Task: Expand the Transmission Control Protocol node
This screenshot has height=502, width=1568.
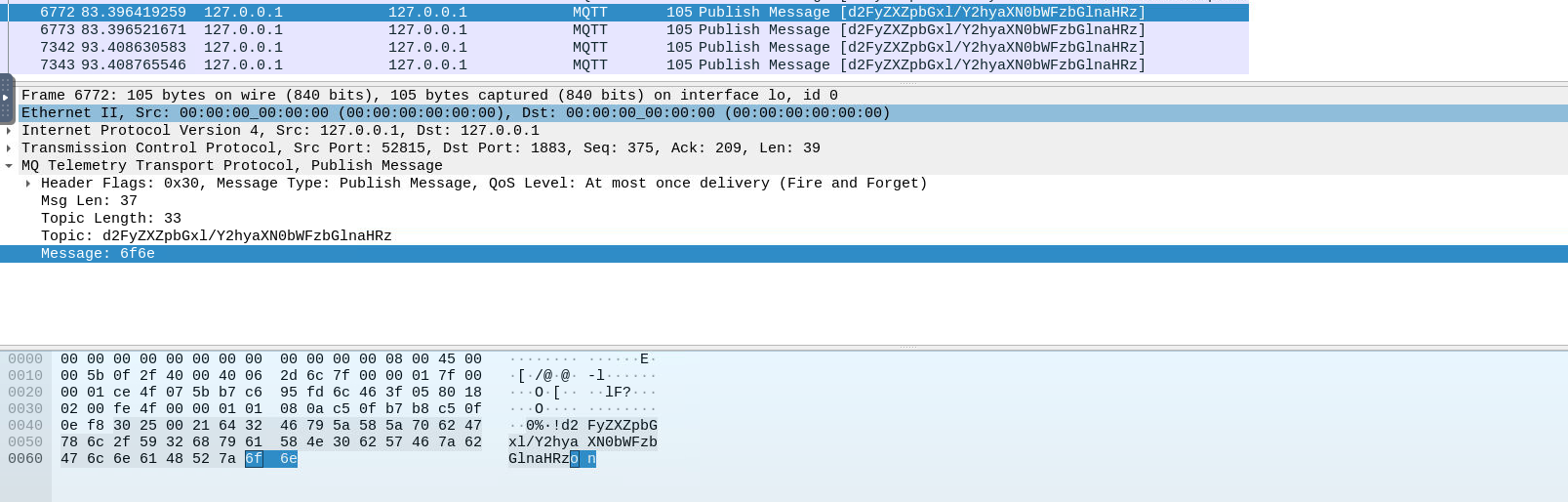Action: pos(9,148)
